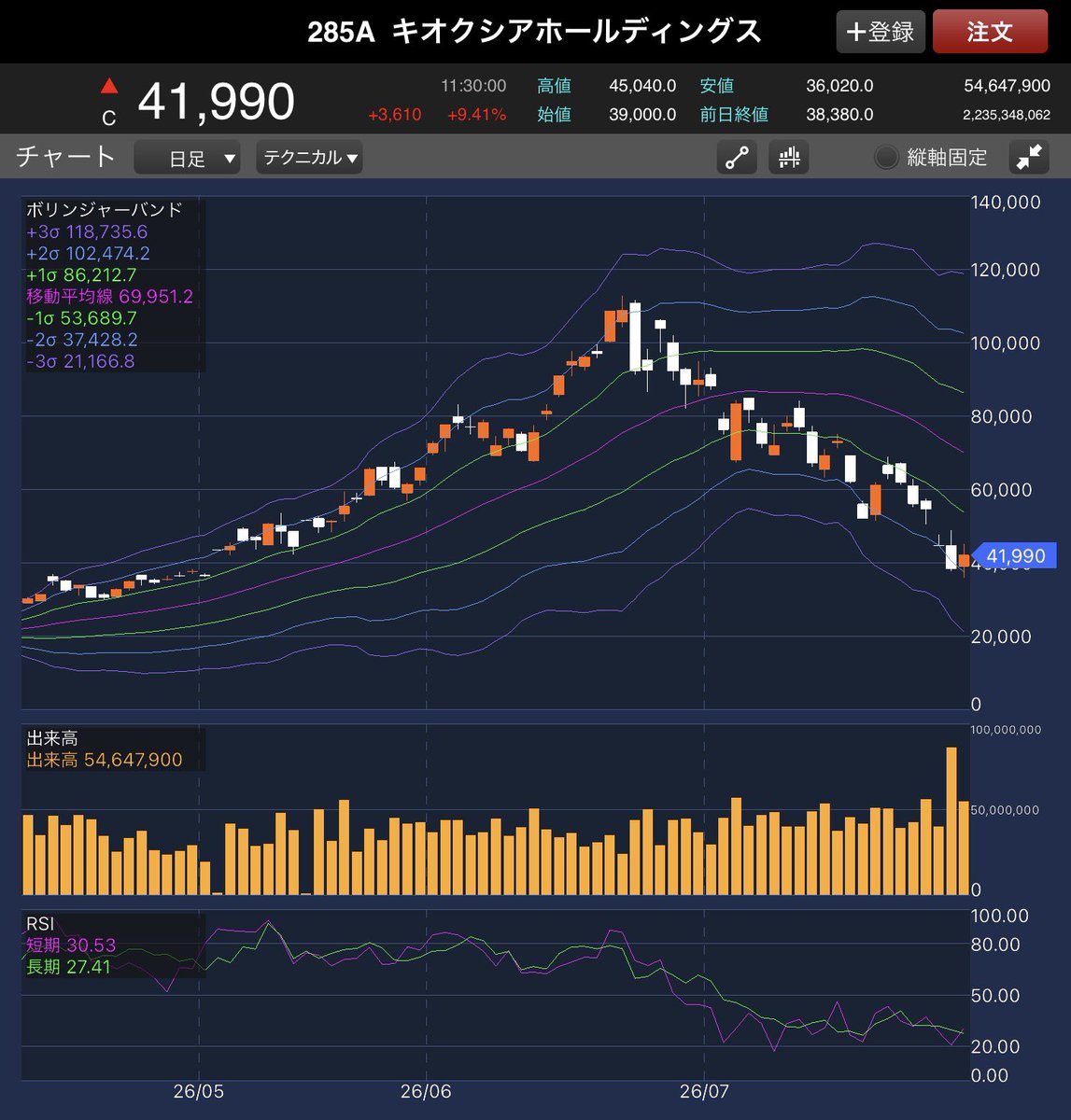Tap the red up-arrow price indicator
The image size is (1071, 1120).
[109, 87]
